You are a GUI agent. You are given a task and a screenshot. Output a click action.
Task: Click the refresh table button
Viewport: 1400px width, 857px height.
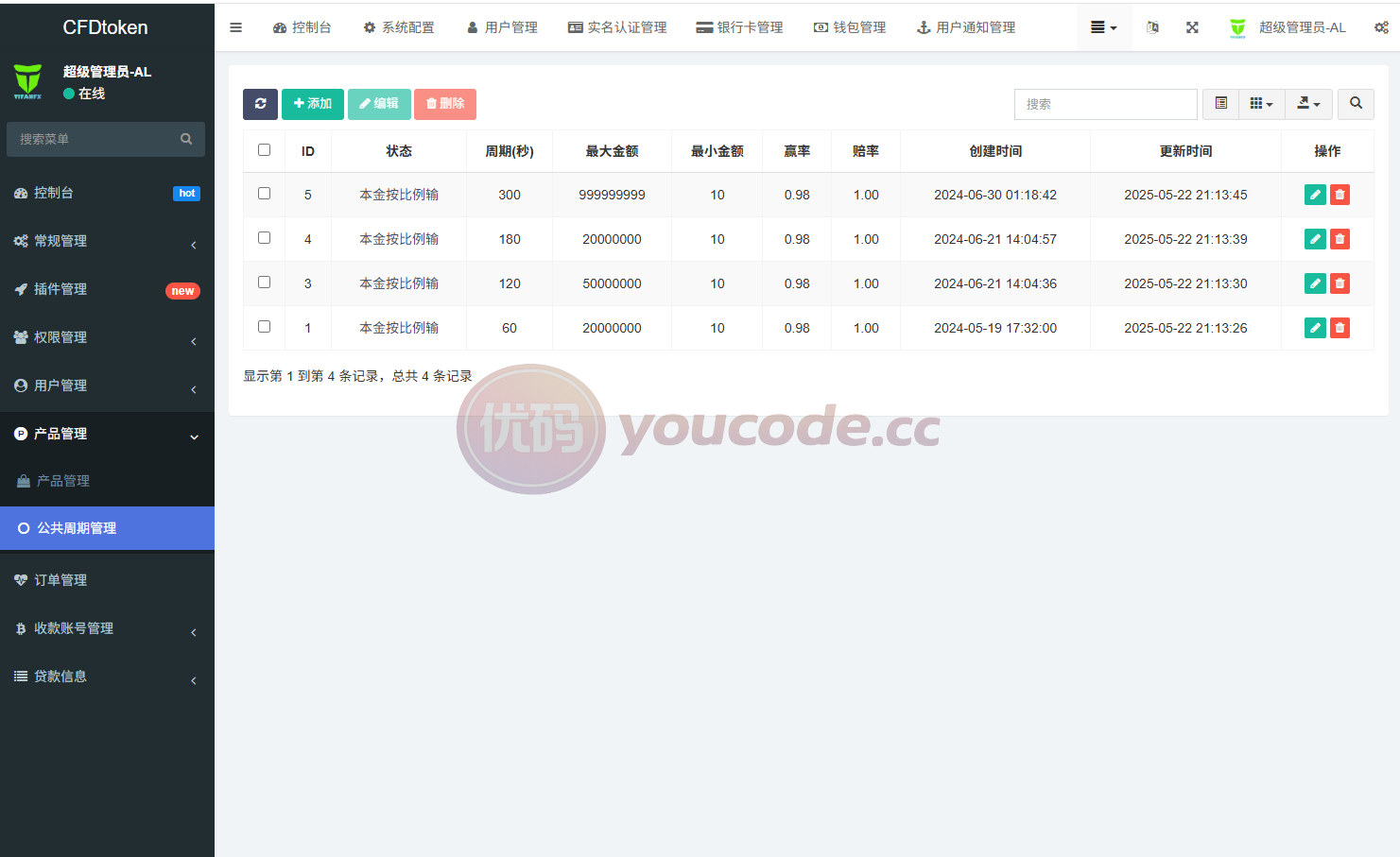(260, 104)
